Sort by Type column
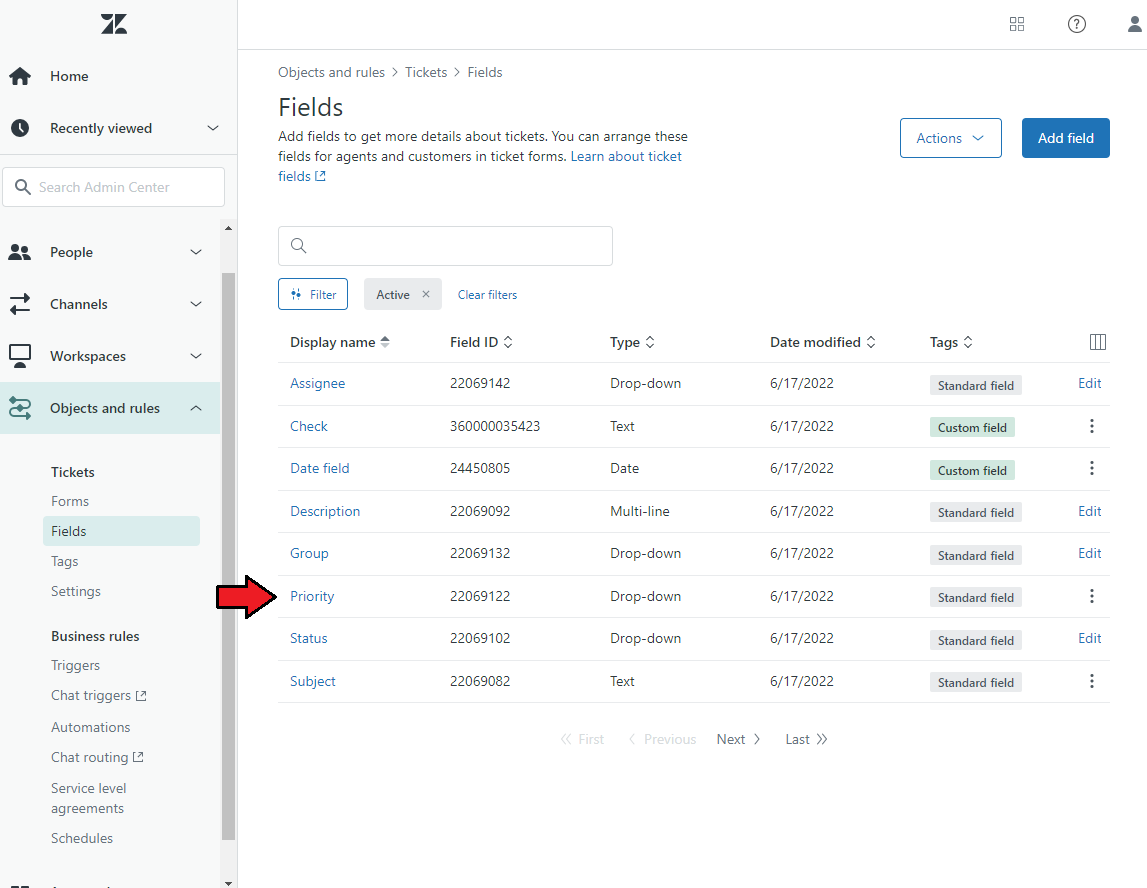This screenshot has width=1147, height=888. [x=633, y=342]
